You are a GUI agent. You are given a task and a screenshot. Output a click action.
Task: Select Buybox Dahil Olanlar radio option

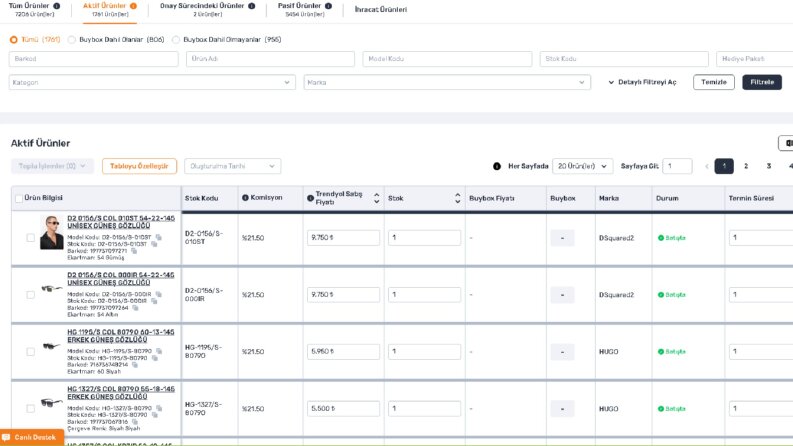tap(72, 39)
